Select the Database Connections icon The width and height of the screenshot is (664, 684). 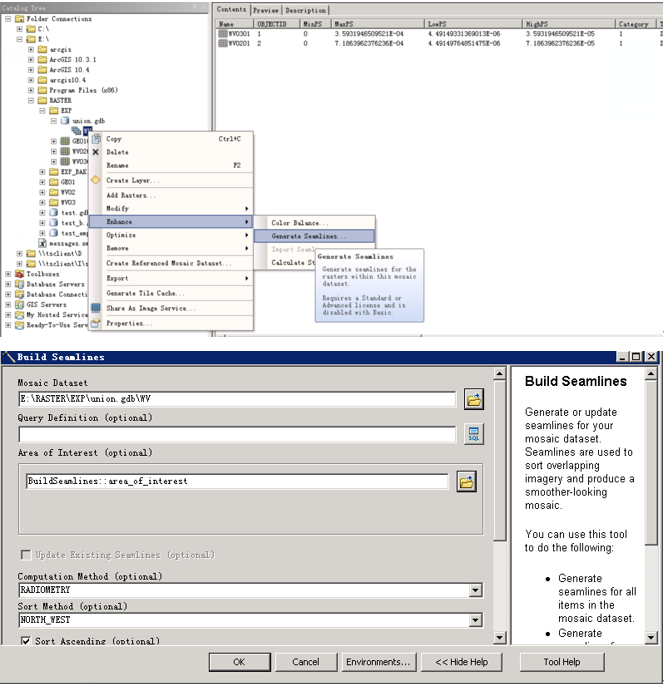[x=19, y=294]
